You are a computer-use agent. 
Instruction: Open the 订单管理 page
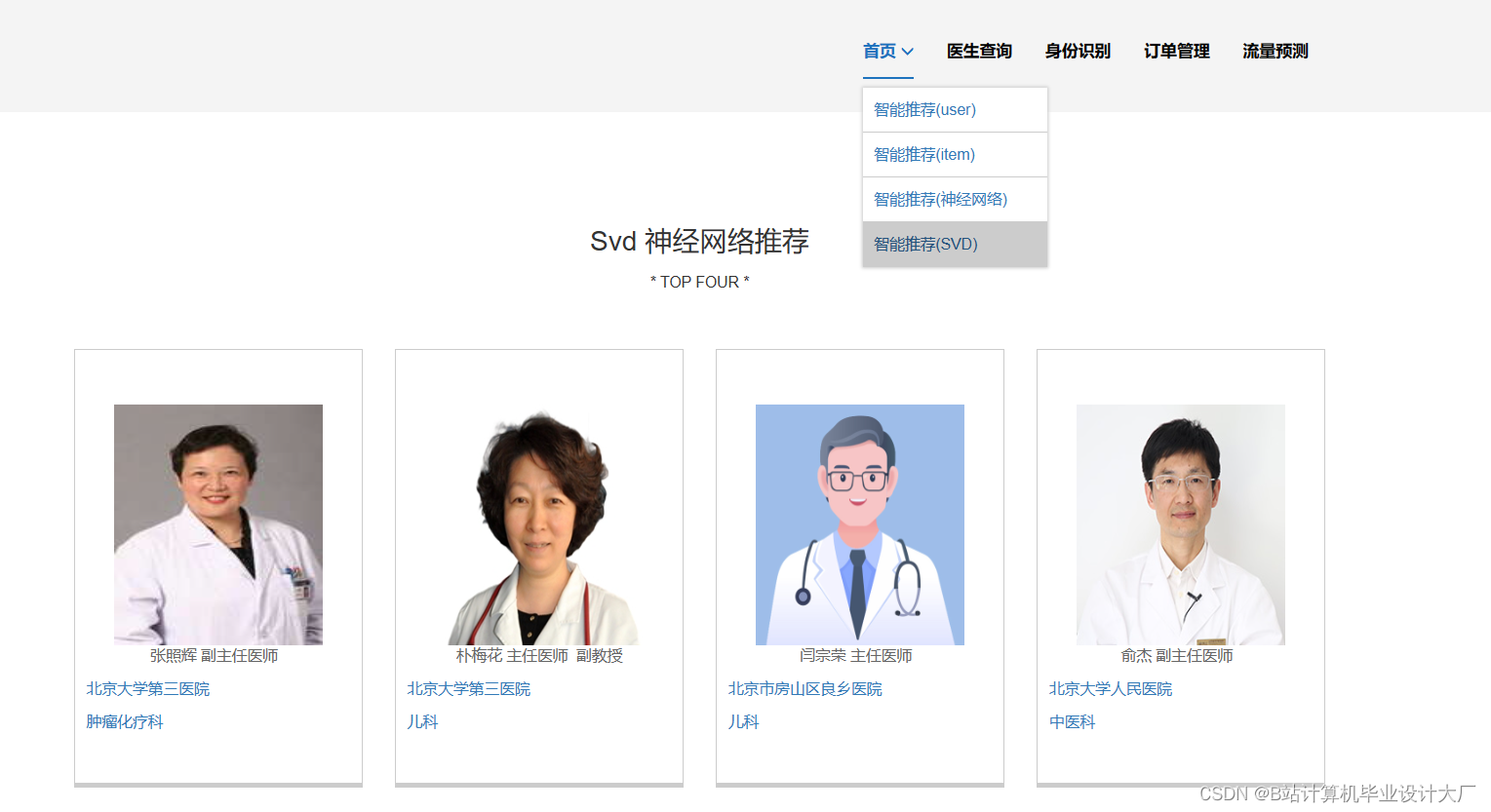(x=1177, y=51)
